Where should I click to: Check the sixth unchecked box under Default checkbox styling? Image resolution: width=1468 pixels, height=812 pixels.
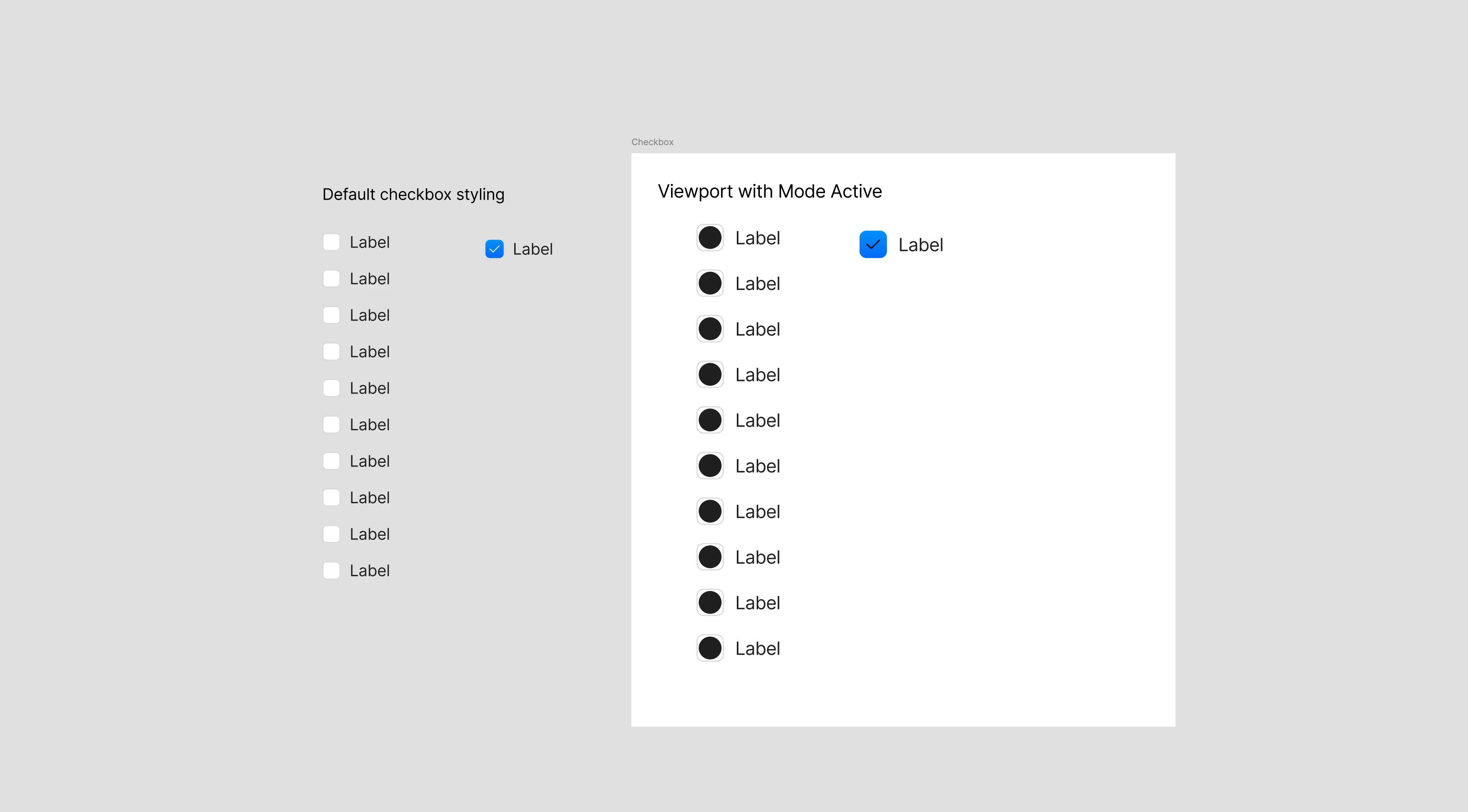click(331, 425)
